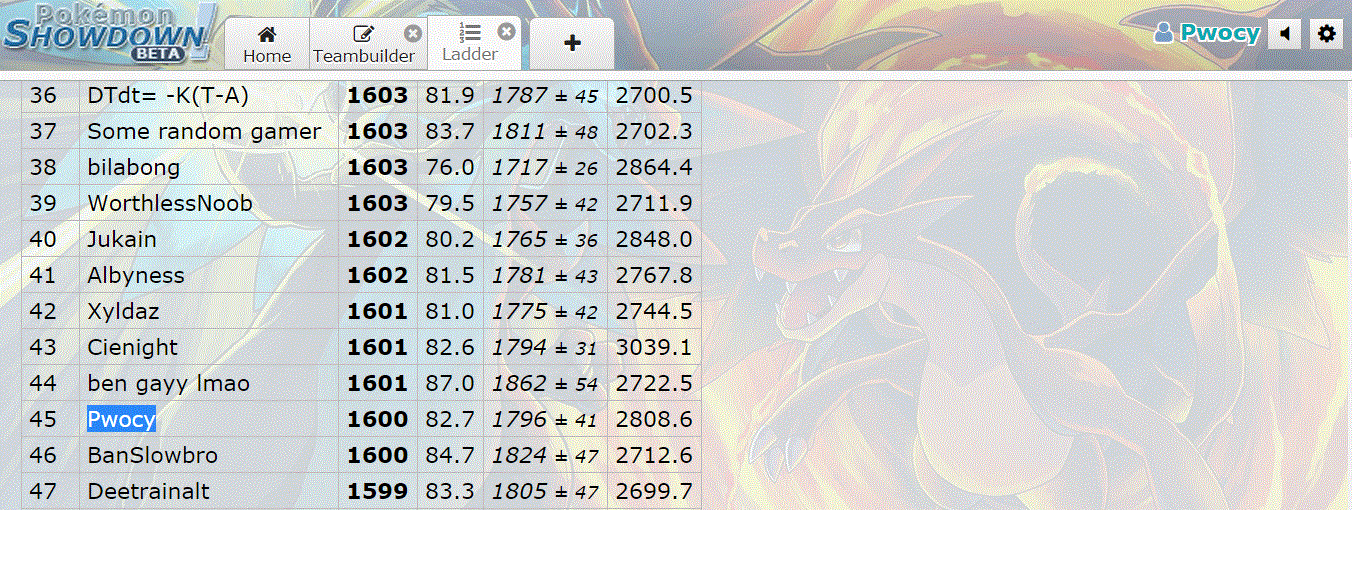Image resolution: width=1366 pixels, height=574 pixels.
Task: Click player Deetrainalt
Action: point(148,492)
